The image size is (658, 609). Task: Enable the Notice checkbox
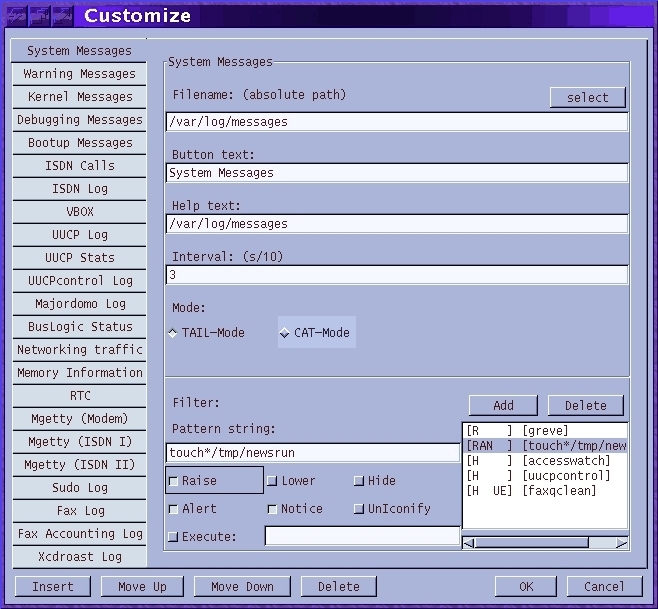(x=295, y=509)
